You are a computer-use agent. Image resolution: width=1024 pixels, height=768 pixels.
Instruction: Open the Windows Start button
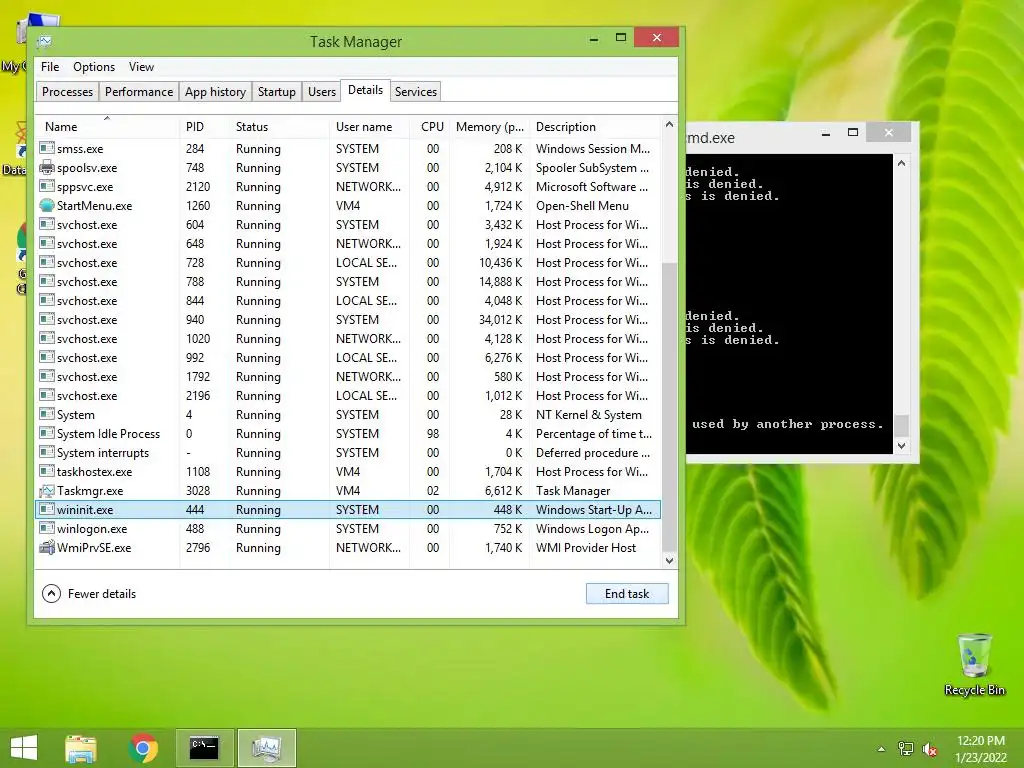(x=24, y=748)
